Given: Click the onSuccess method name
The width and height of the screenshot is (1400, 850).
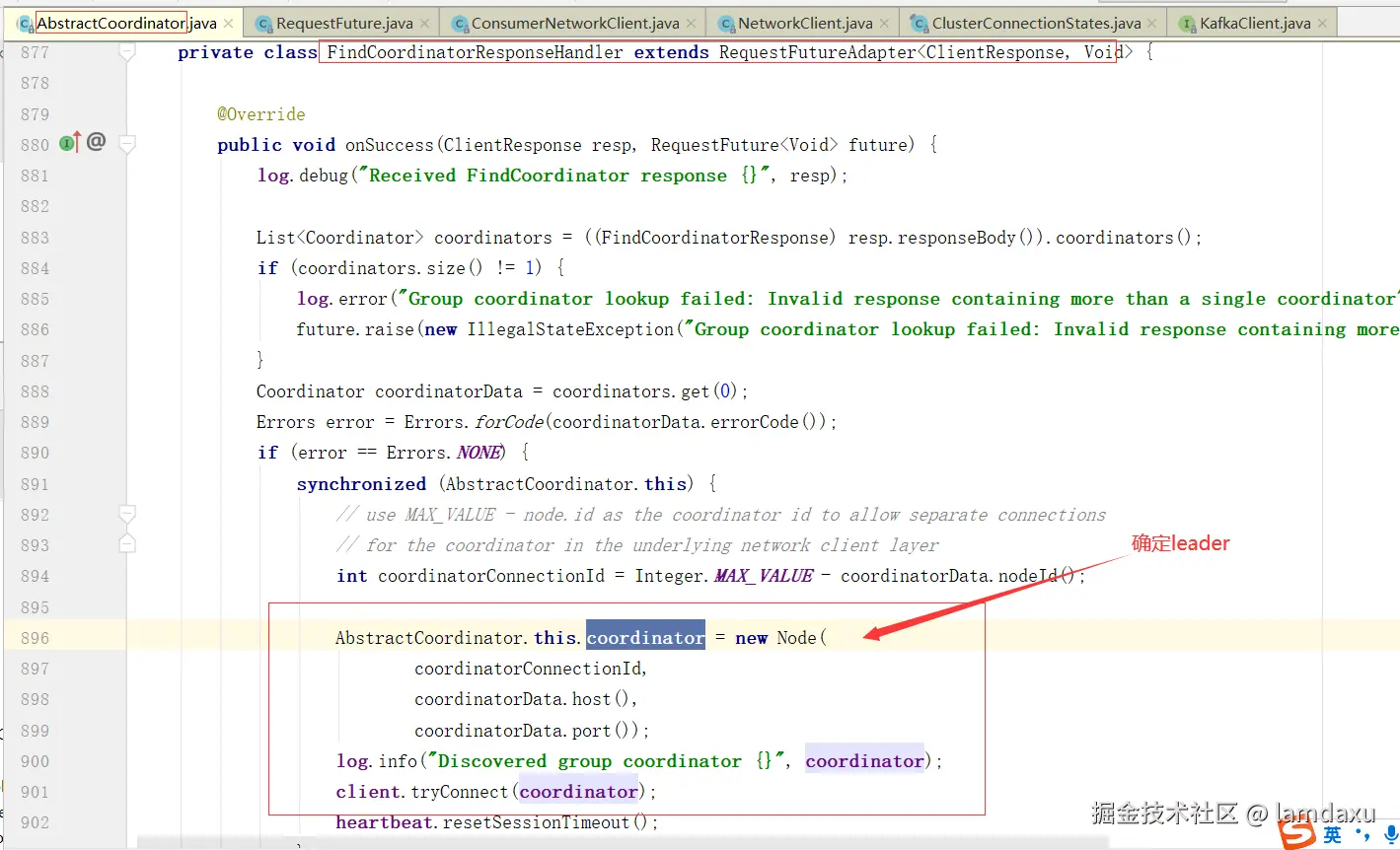Looking at the screenshot, I should tap(389, 145).
